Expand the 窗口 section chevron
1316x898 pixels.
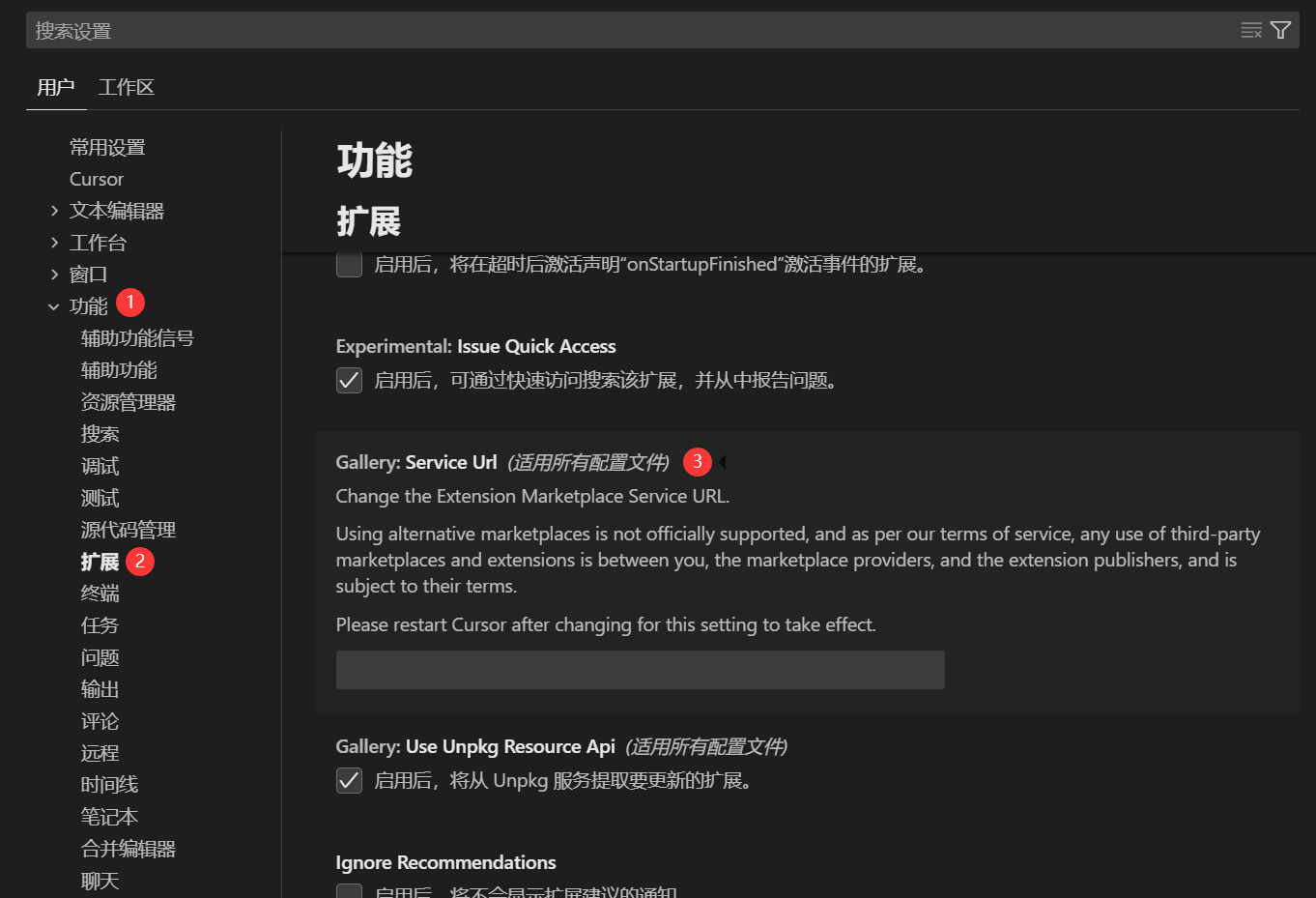click(x=54, y=275)
